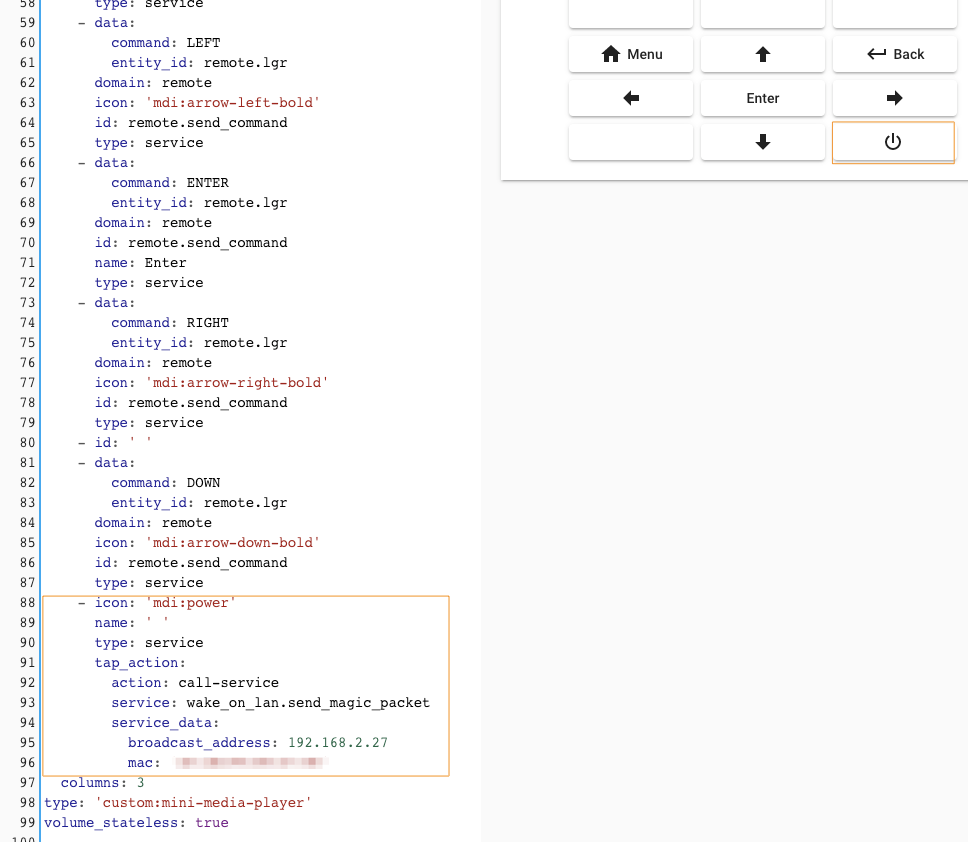
Task: Click the power icon button
Action: (x=893, y=142)
